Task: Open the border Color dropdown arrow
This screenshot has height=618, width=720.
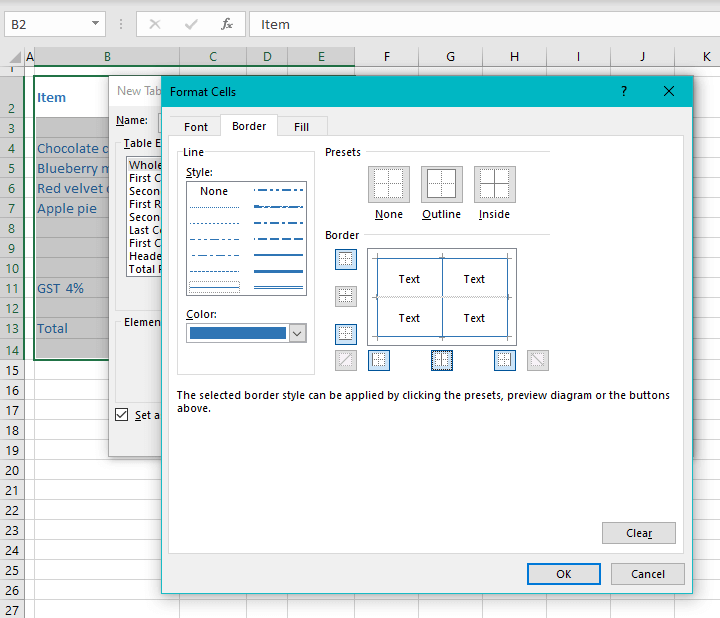Action: [x=297, y=333]
